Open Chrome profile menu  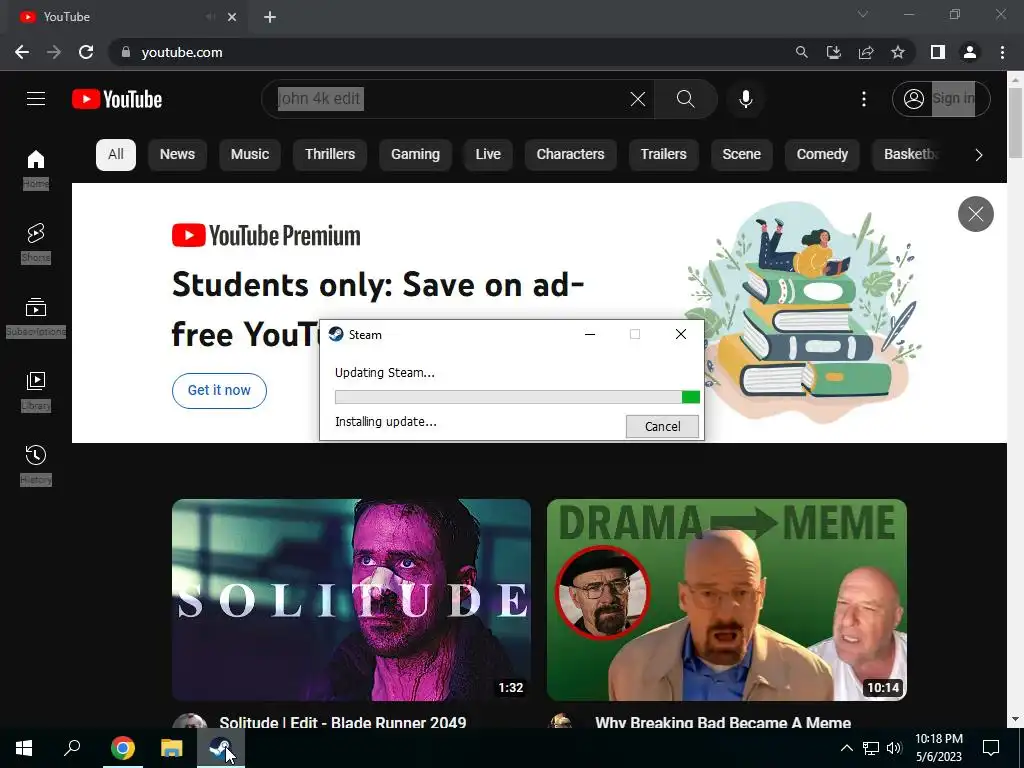point(970,52)
